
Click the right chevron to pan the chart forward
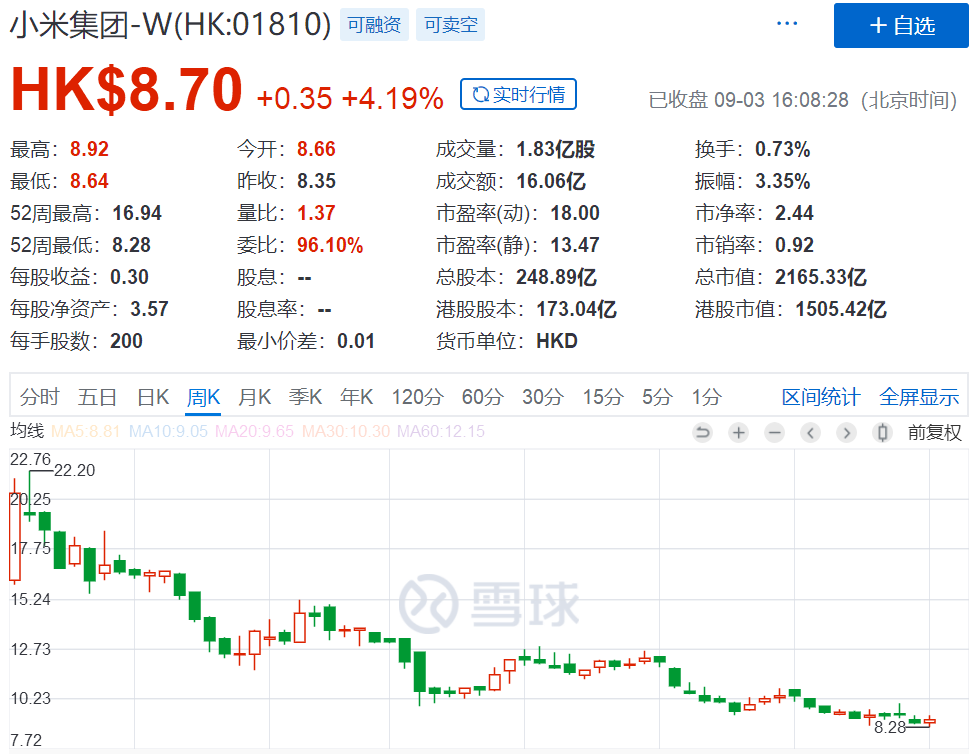point(846,434)
